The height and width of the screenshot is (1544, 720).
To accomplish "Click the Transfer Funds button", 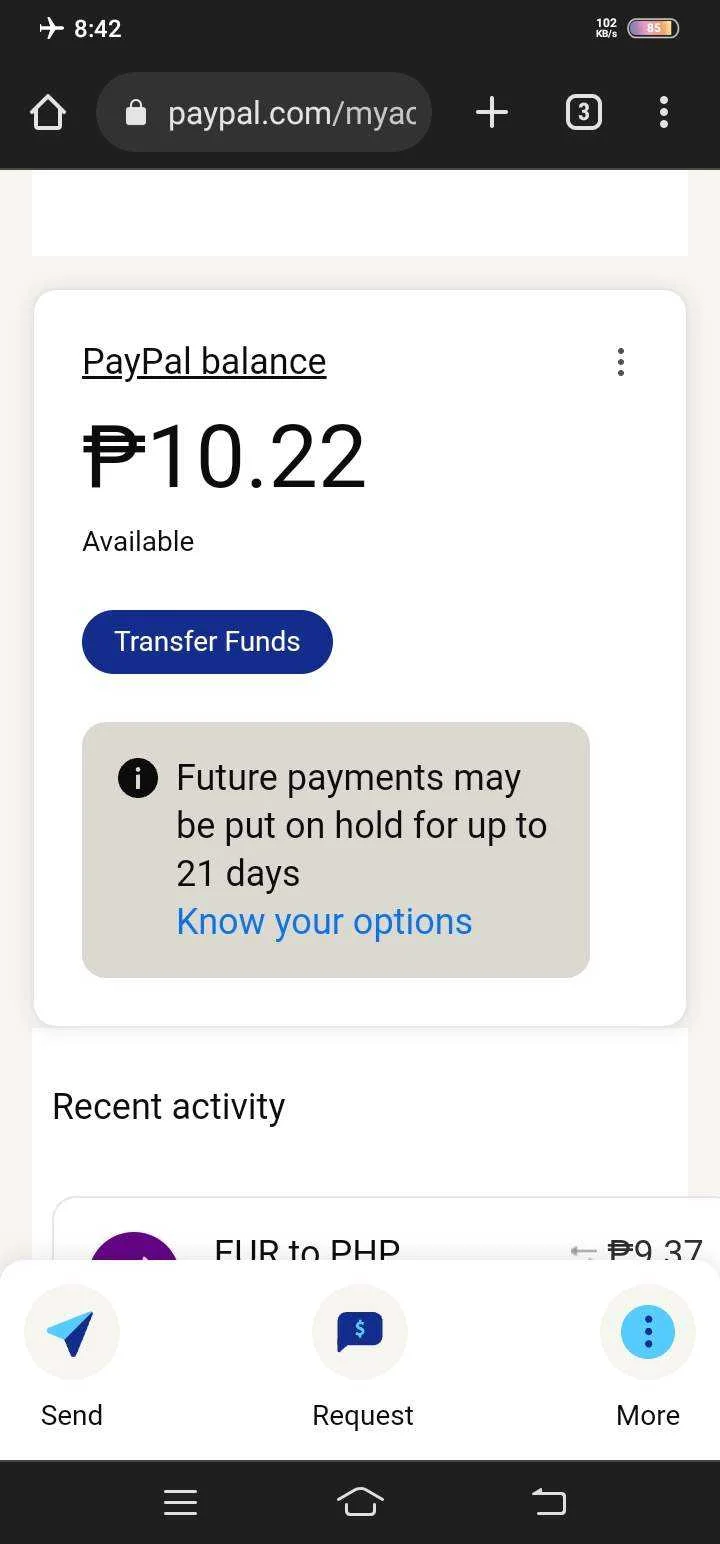I will click(x=207, y=642).
